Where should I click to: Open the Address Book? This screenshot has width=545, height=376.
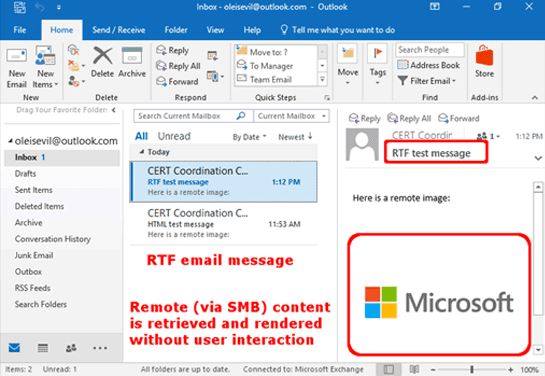[x=429, y=65]
